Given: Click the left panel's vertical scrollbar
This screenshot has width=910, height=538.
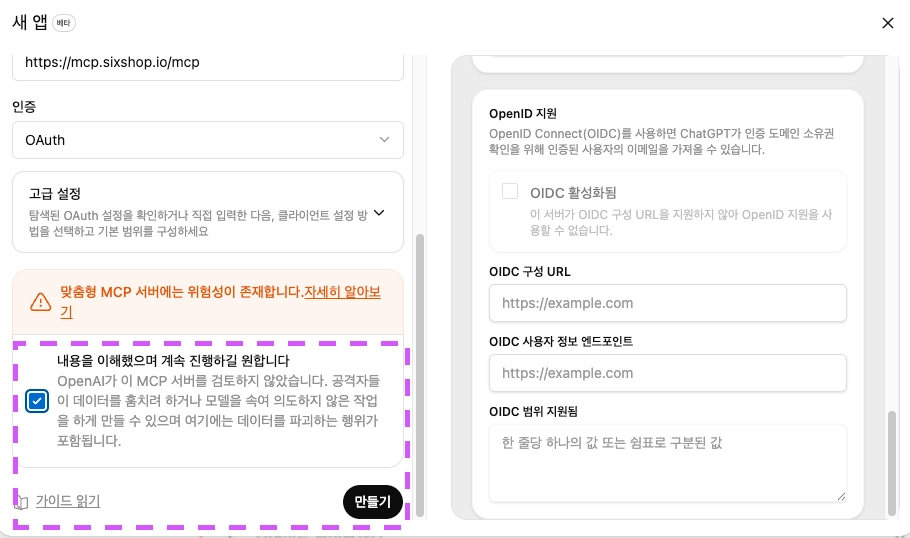Looking at the screenshot, I should click(420, 374).
